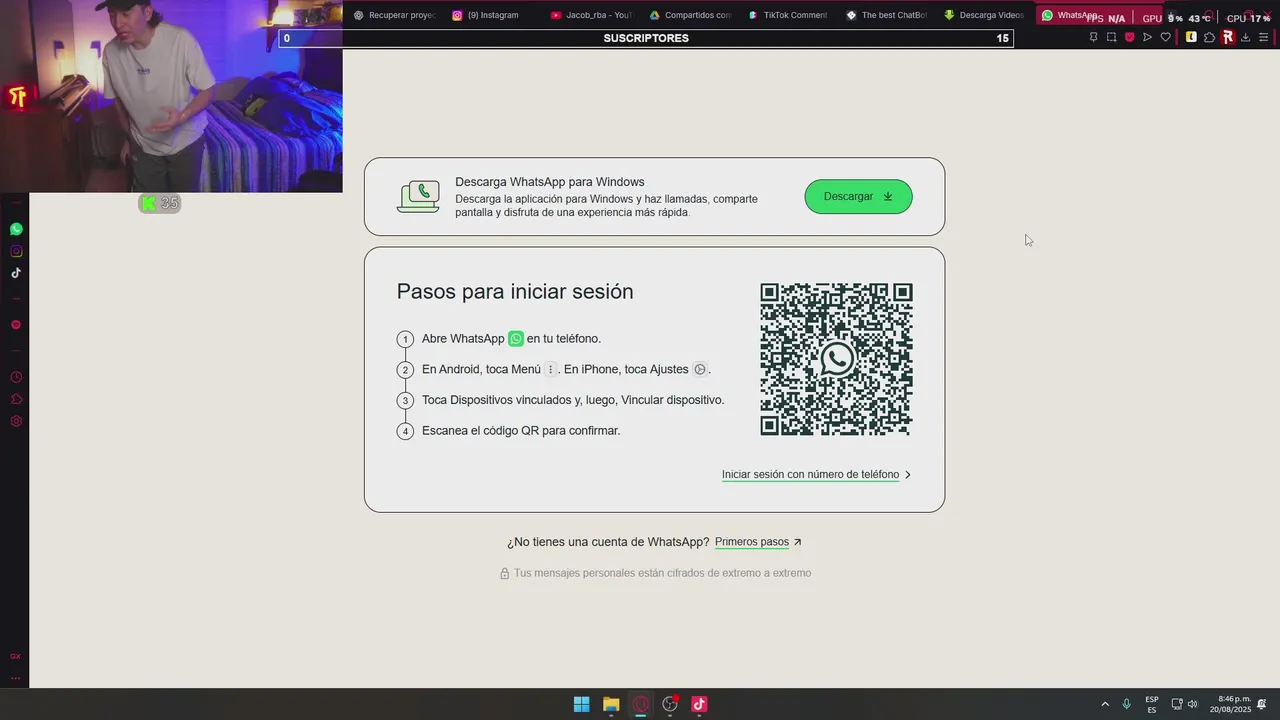The width and height of the screenshot is (1280, 720).
Task: Click the streamer webcam overlay
Action: (x=171, y=96)
